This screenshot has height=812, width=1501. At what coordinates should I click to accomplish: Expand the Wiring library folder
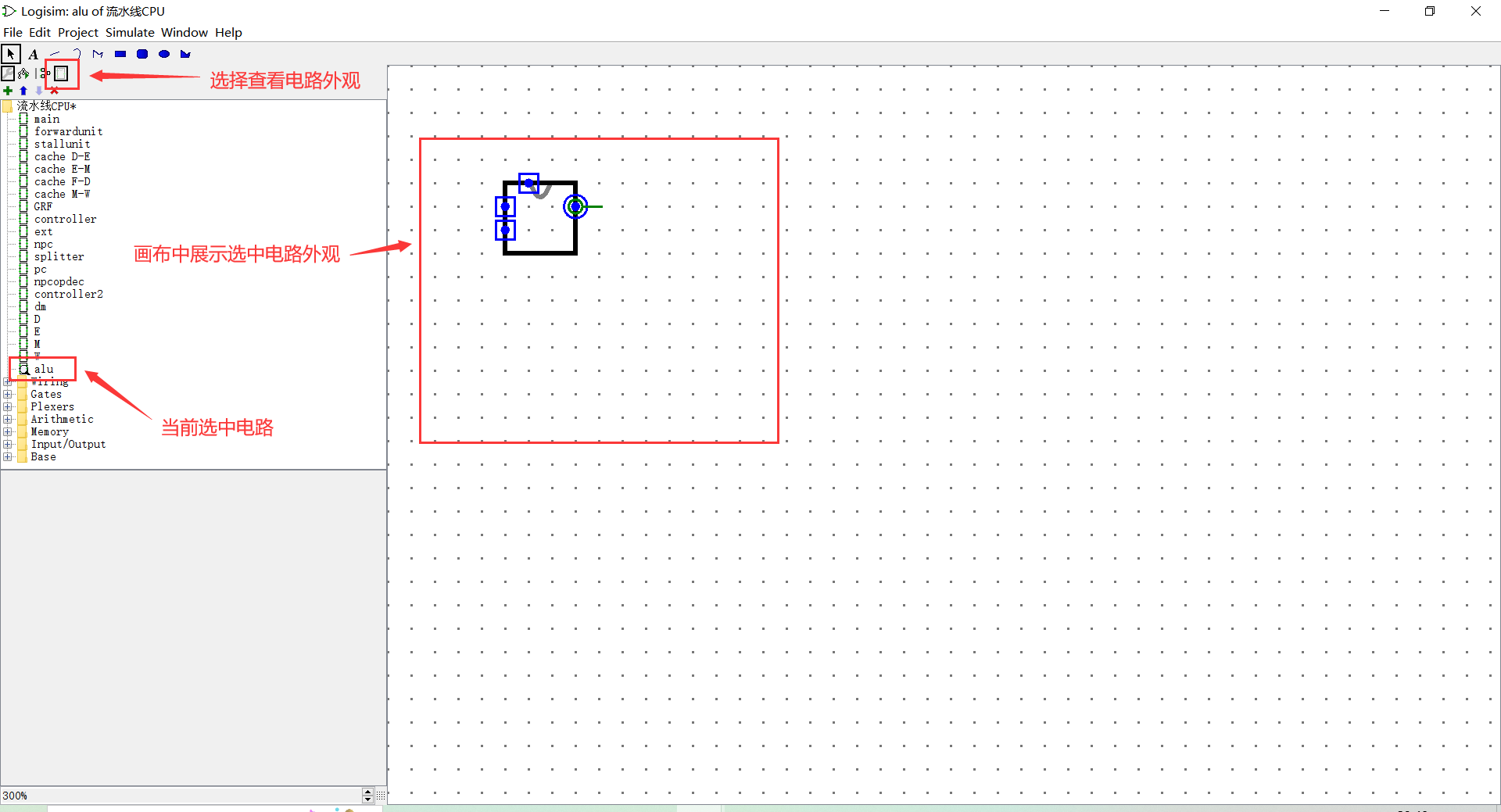[x=8, y=382]
